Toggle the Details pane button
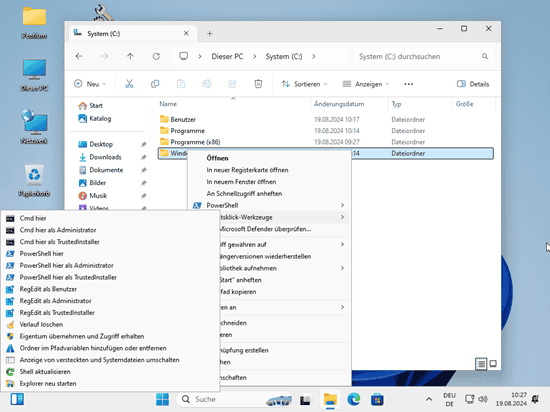 click(473, 84)
